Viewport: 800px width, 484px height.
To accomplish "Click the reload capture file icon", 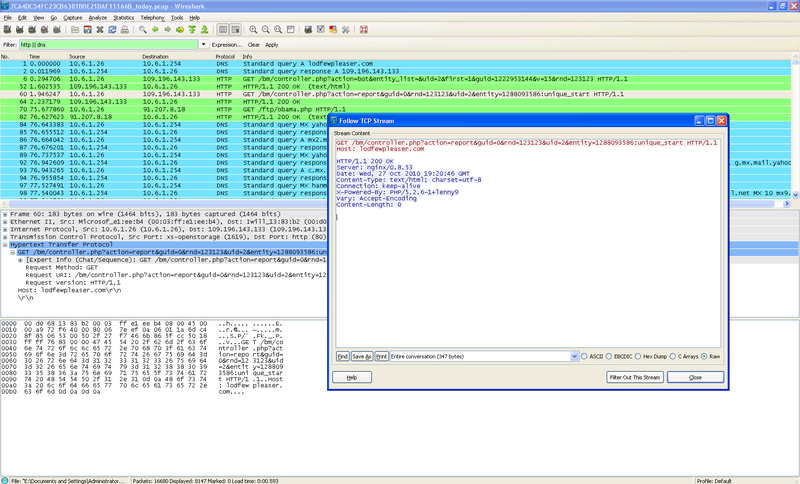I will (x=111, y=30).
